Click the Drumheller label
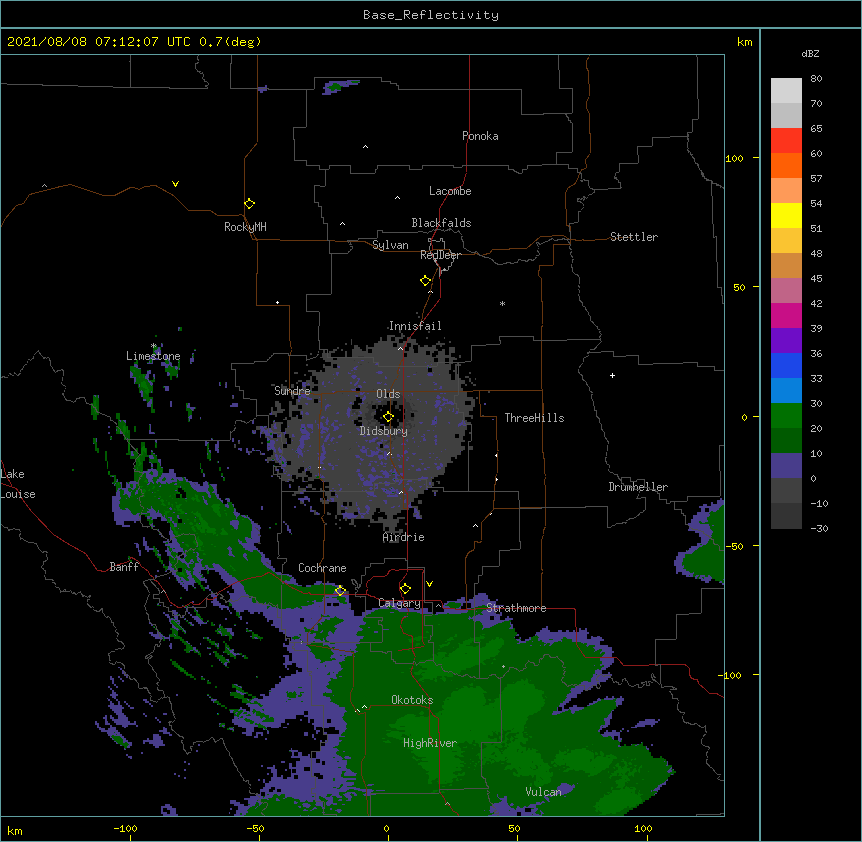Image resolution: width=862 pixels, height=842 pixels. (638, 487)
